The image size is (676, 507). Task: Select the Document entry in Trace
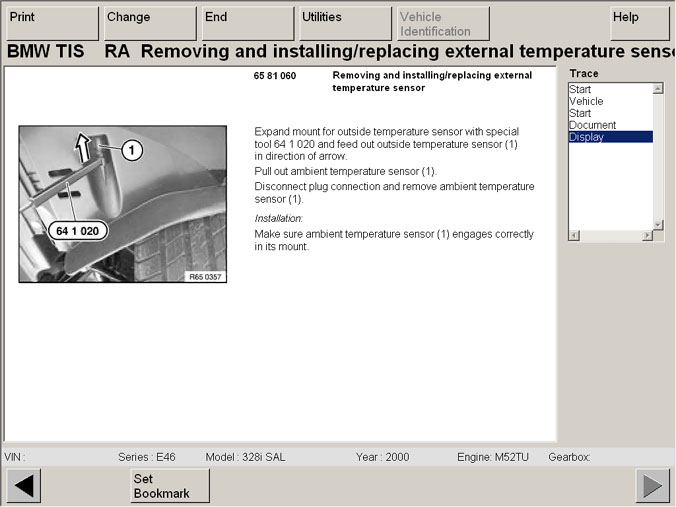point(610,125)
